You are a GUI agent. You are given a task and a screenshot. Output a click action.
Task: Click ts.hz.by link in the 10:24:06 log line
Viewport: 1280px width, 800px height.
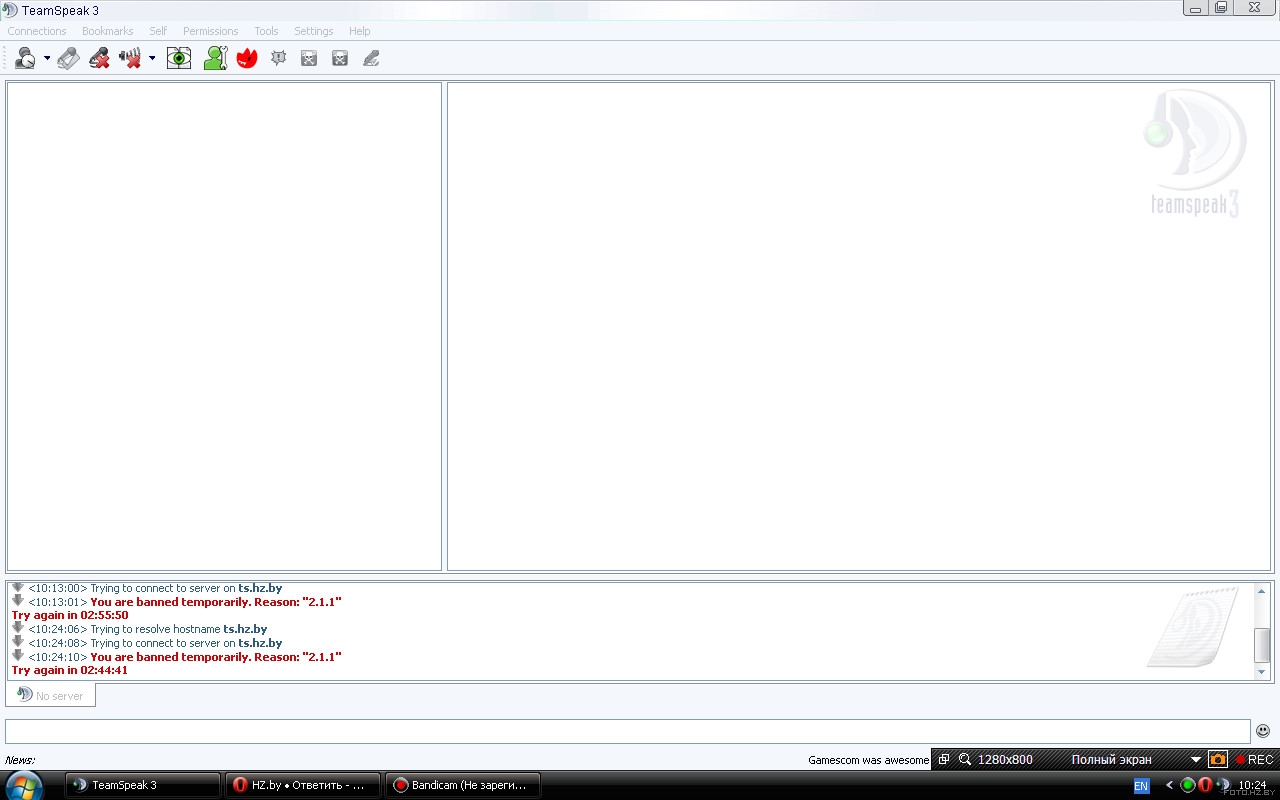tap(245, 629)
